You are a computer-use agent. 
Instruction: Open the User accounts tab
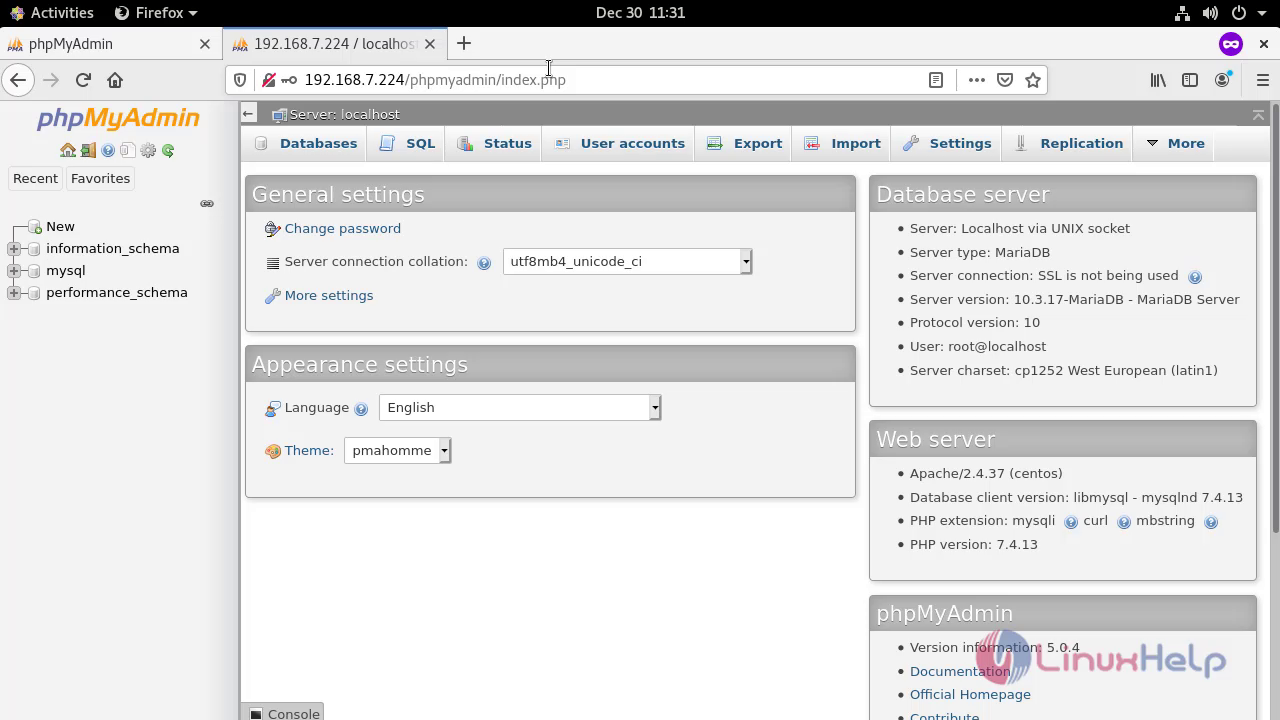(620, 143)
